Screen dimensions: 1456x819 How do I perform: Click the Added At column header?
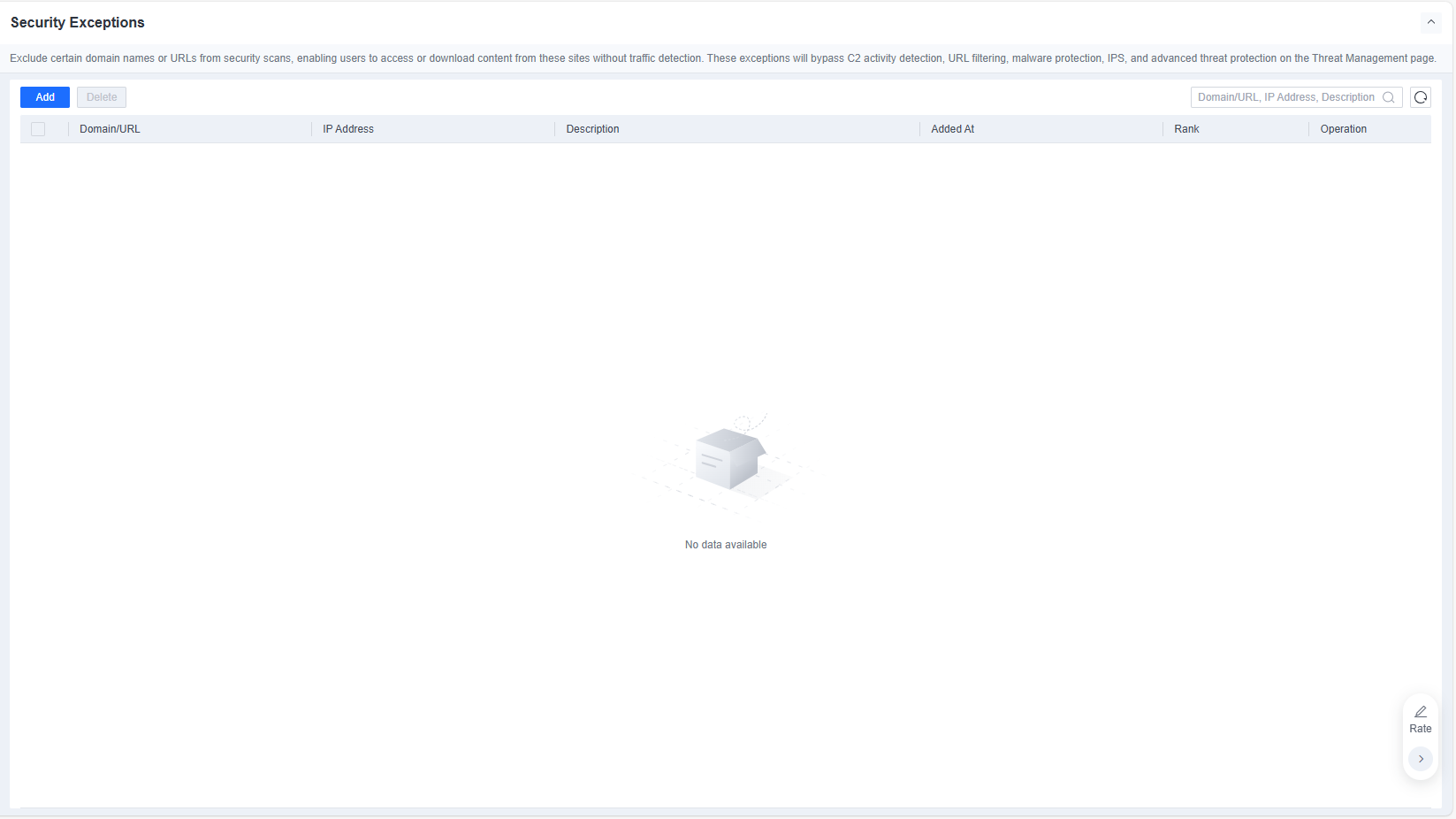(952, 129)
